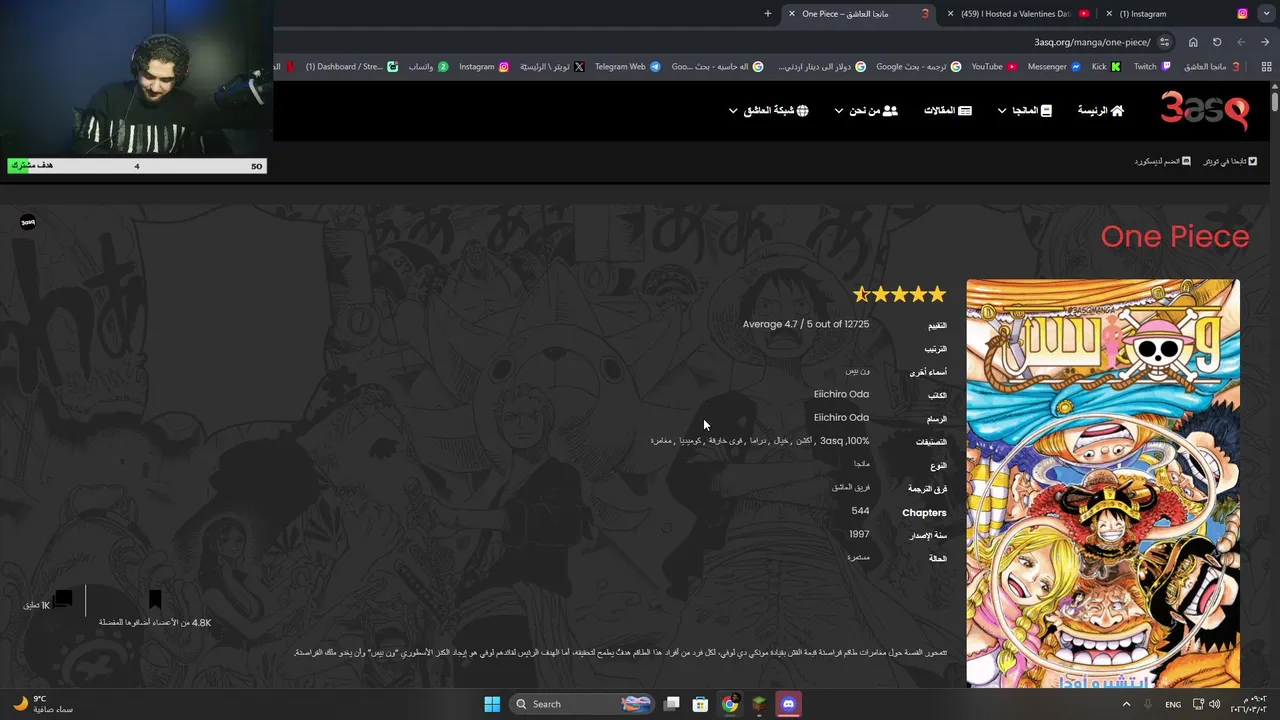The width and height of the screenshot is (1280, 720).
Task: Open the المقالات articles nav item
Action: coord(947,111)
